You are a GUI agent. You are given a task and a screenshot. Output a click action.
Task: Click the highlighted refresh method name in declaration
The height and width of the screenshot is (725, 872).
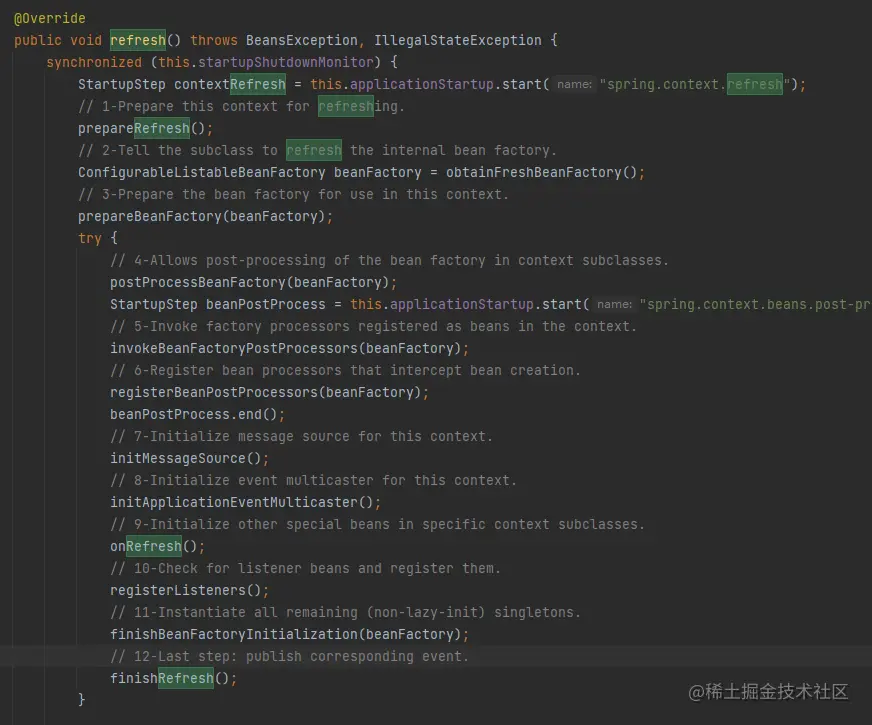click(x=138, y=40)
